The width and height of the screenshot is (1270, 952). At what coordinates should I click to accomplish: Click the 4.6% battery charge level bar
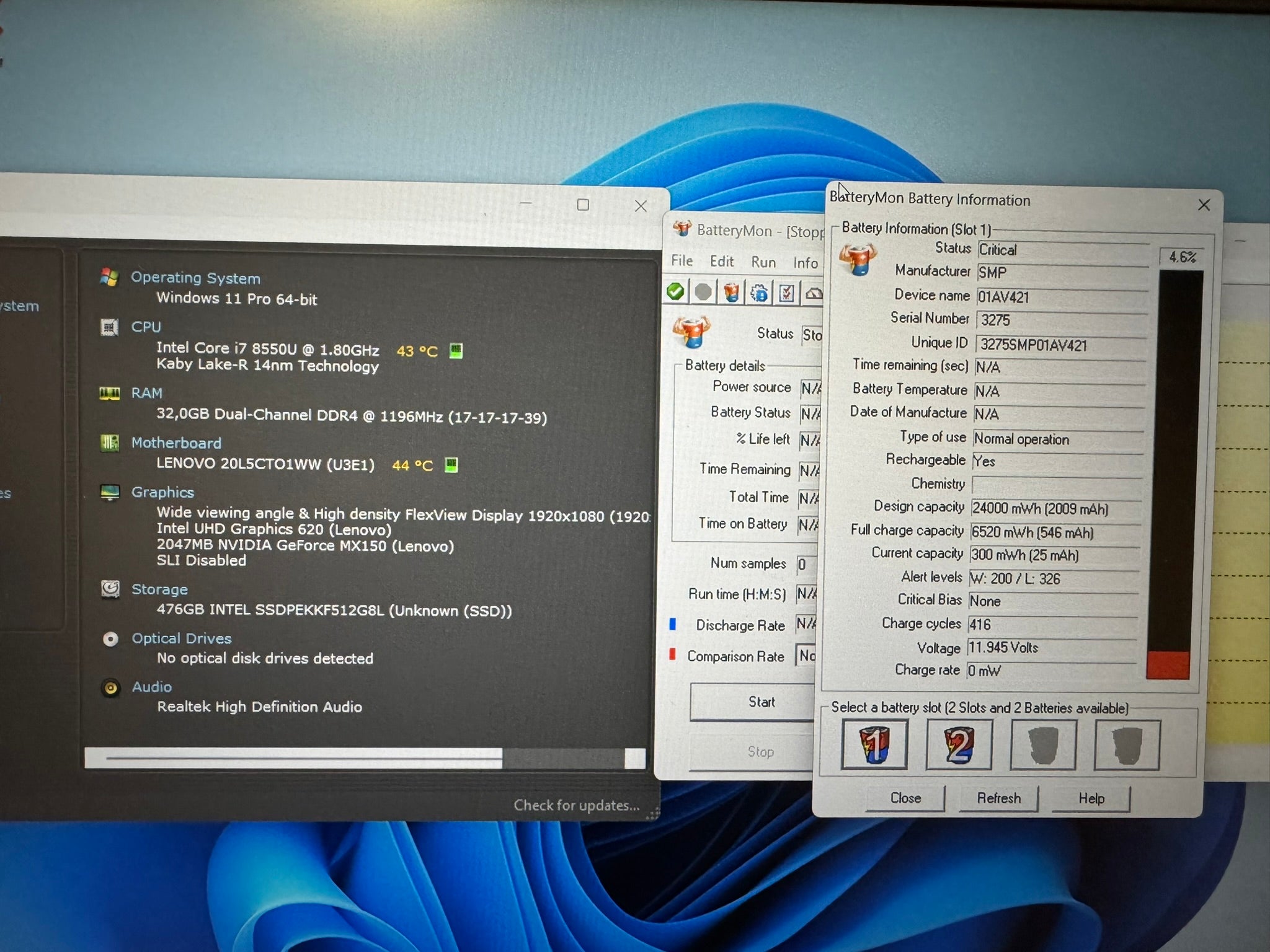(x=1175, y=475)
